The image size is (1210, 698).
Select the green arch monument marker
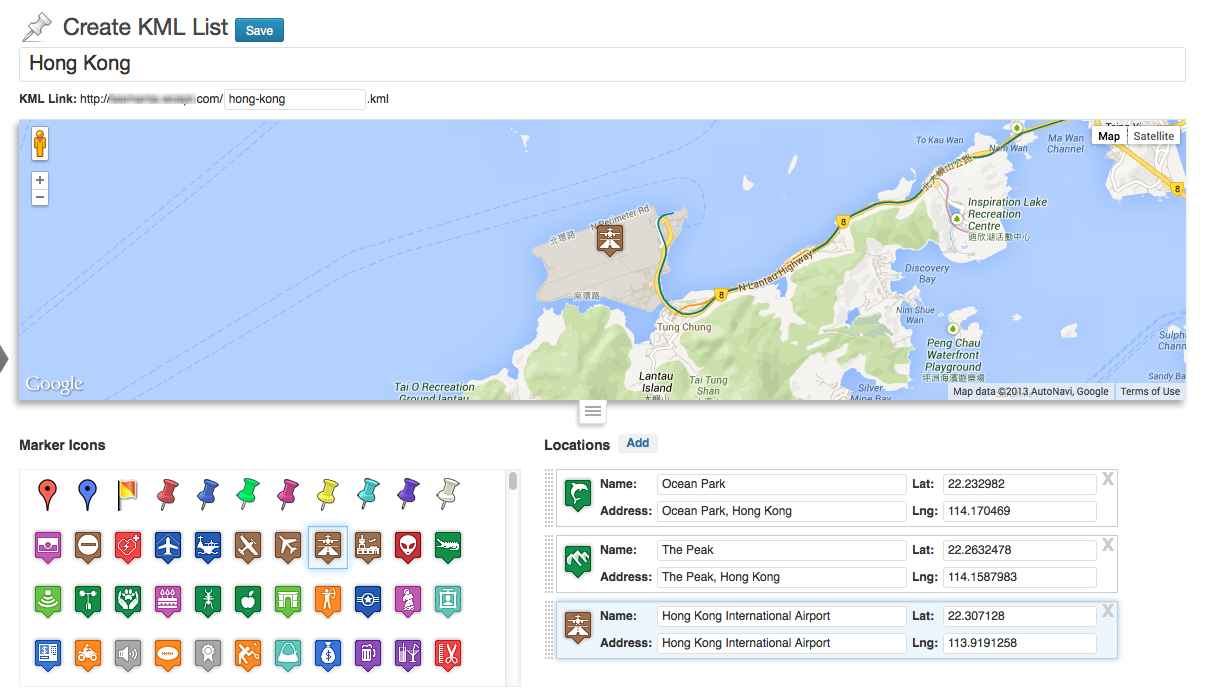click(288, 601)
